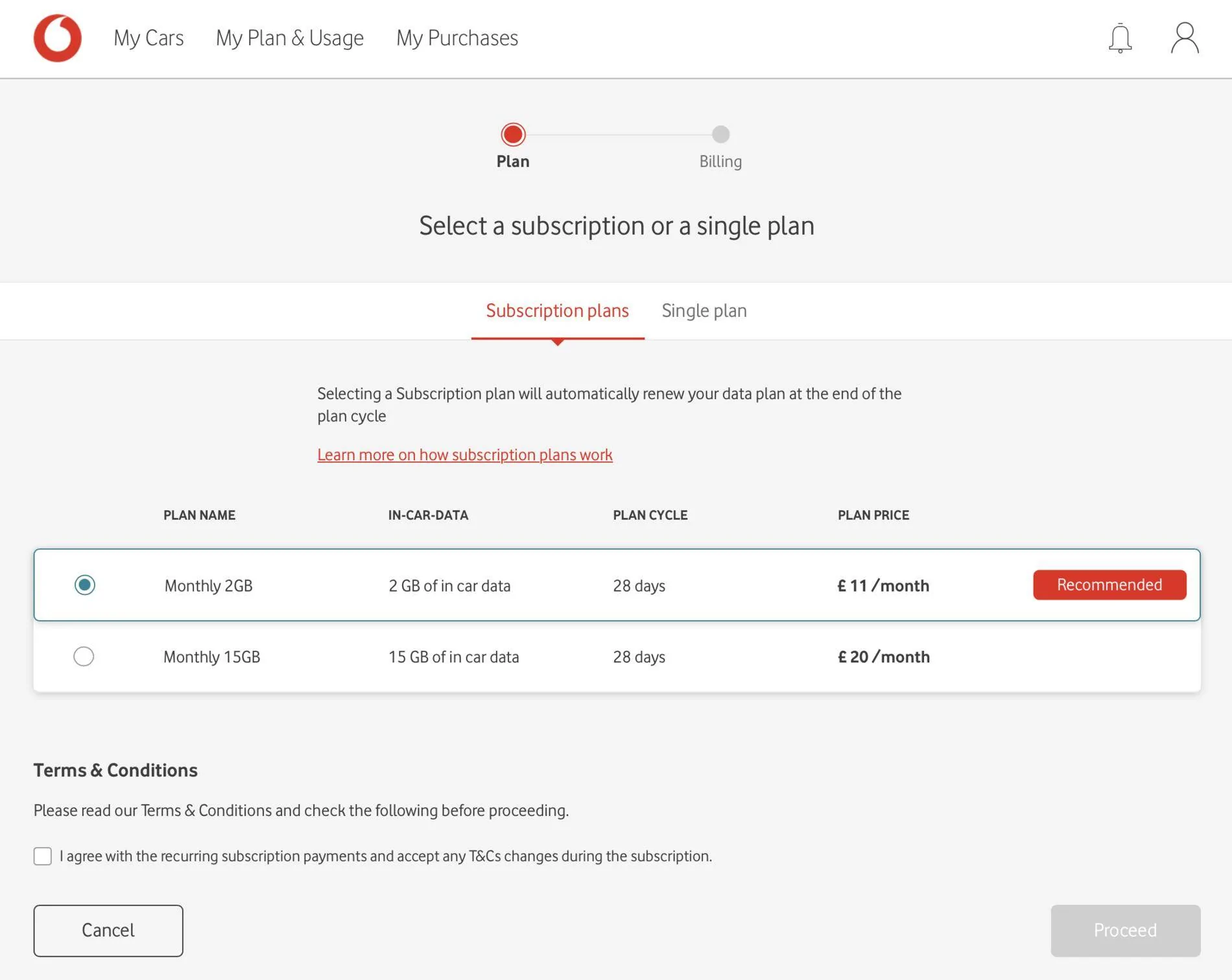Click '2 GB of in car data' cell
Viewport: 1232px width, 980px height.
click(449, 586)
